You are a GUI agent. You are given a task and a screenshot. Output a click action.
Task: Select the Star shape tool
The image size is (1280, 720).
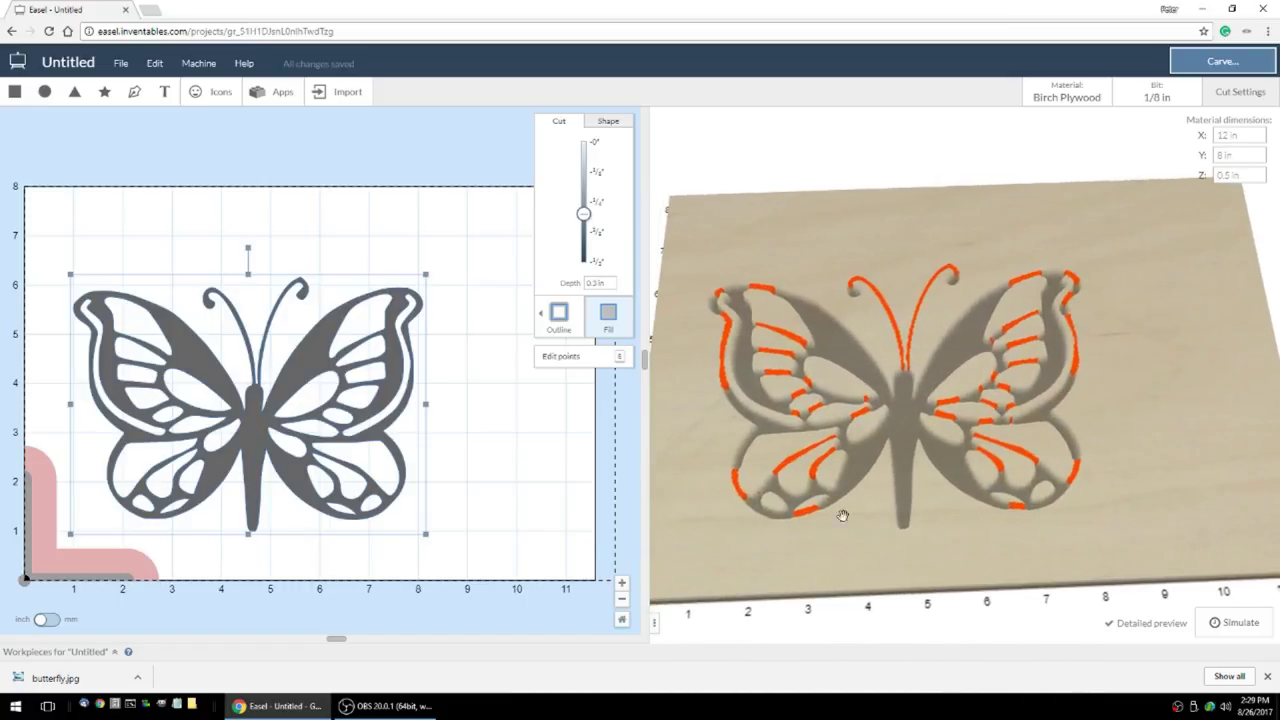(105, 92)
